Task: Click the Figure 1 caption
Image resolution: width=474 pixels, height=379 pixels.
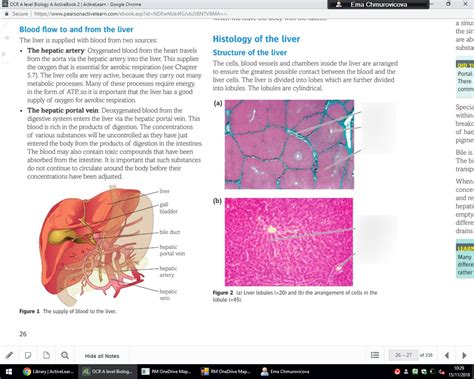Action: [x=68, y=311]
